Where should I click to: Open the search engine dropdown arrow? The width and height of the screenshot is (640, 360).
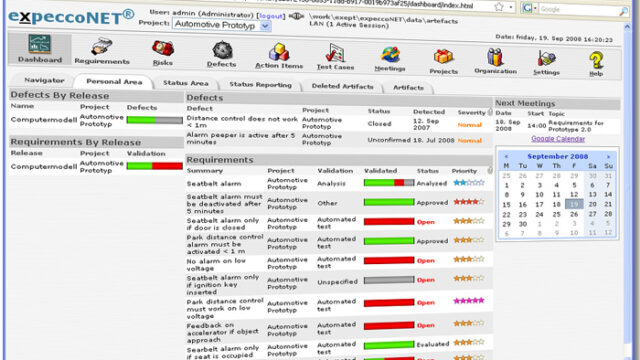(x=535, y=8)
